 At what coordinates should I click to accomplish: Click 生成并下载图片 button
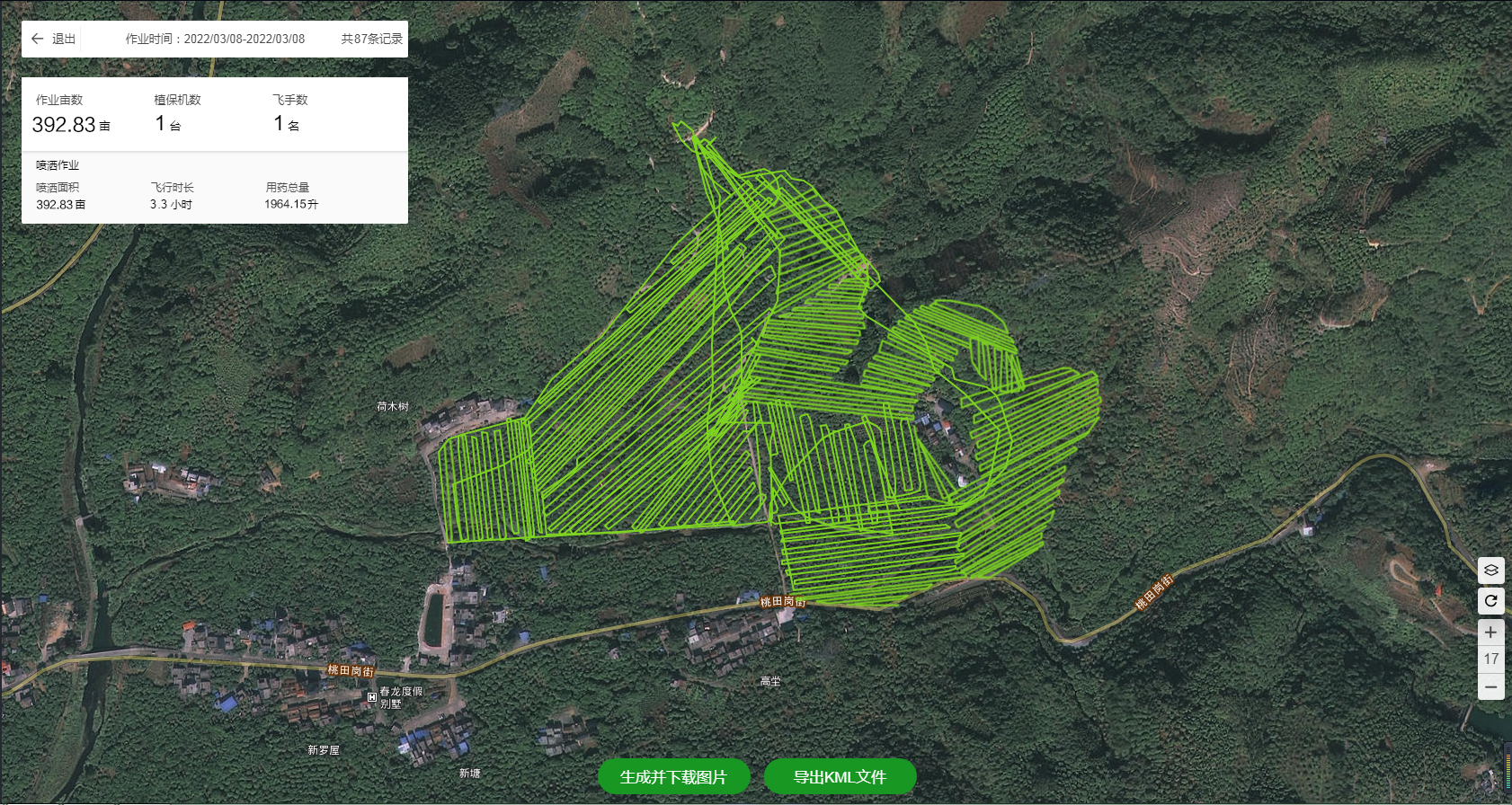tap(673, 777)
